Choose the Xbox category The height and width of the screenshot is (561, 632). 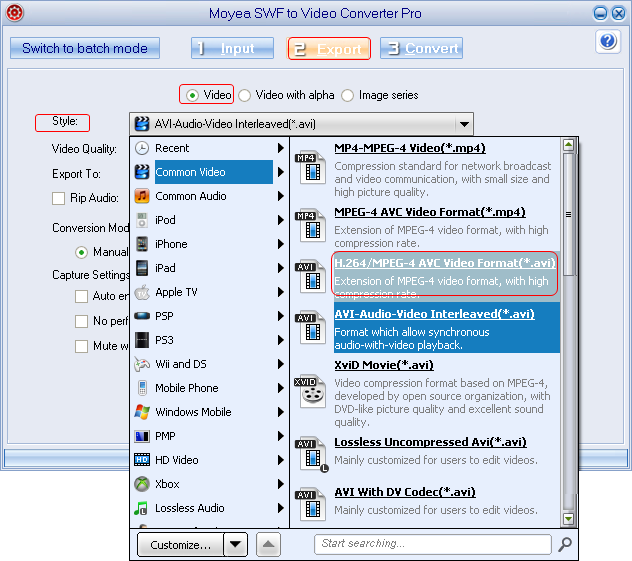[x=210, y=484]
